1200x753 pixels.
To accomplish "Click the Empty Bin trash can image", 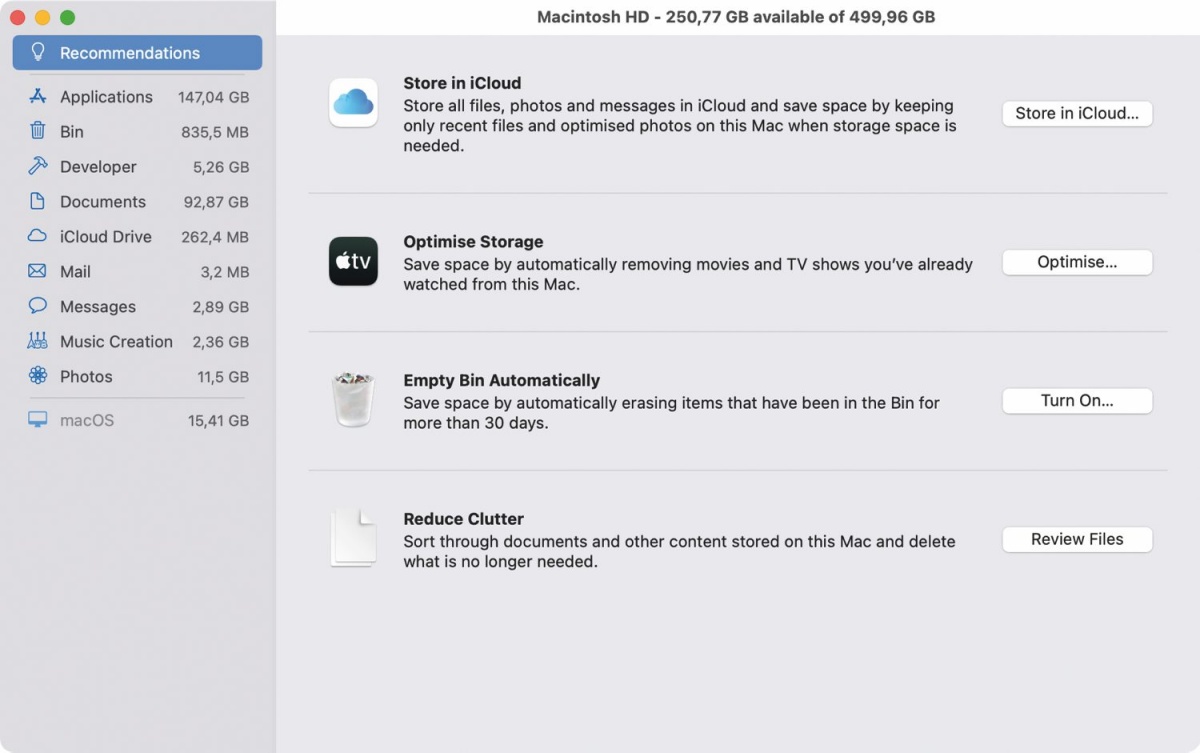I will (353, 399).
